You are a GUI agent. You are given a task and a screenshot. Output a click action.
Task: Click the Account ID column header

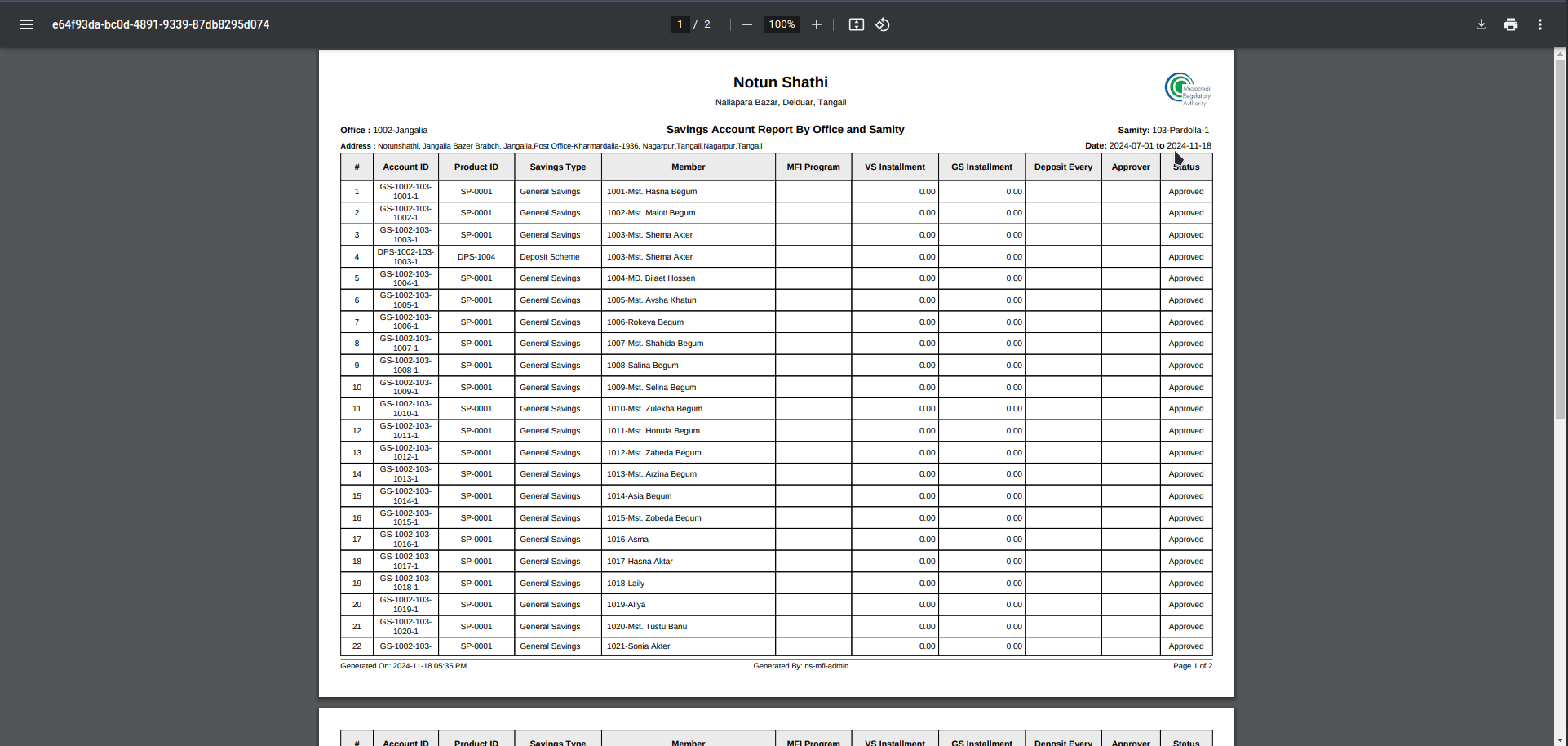click(x=405, y=167)
